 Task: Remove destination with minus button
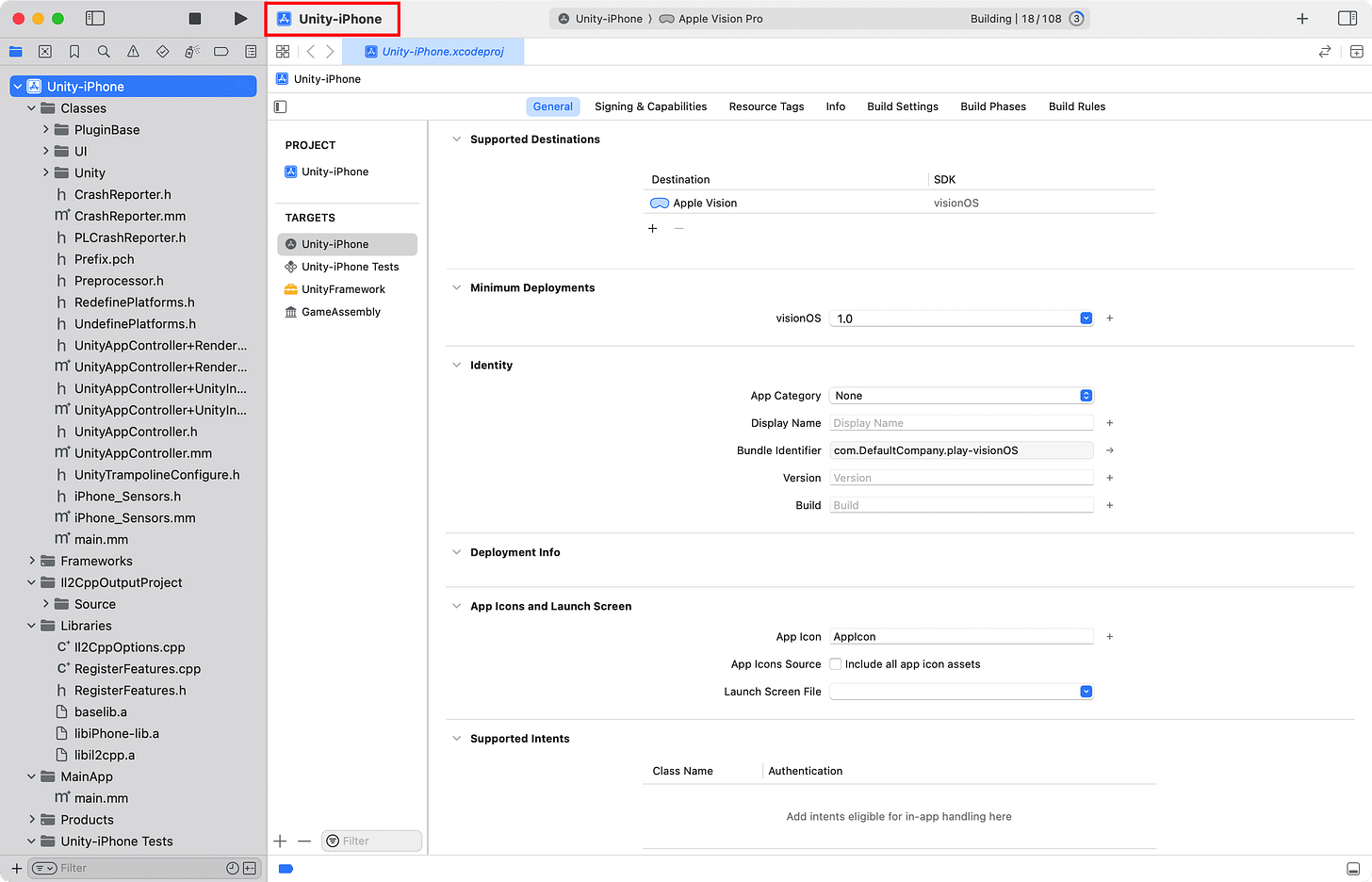pos(678,229)
